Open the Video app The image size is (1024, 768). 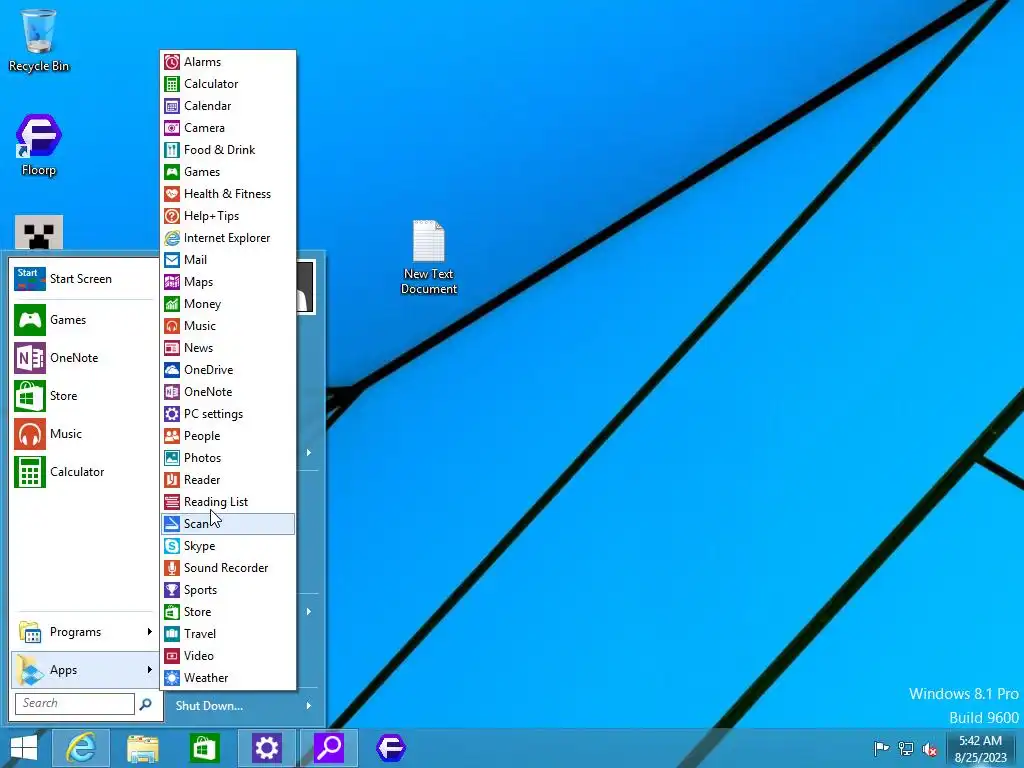(228, 656)
